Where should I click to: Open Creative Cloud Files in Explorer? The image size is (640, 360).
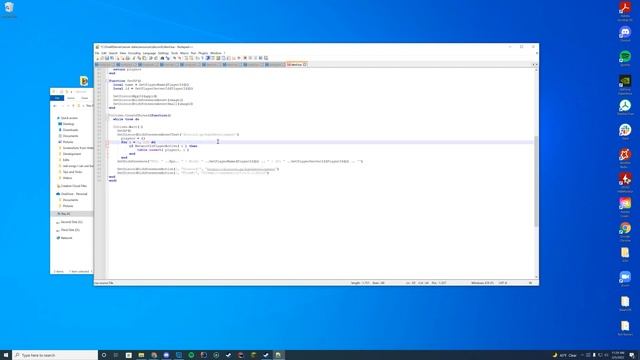(73, 186)
